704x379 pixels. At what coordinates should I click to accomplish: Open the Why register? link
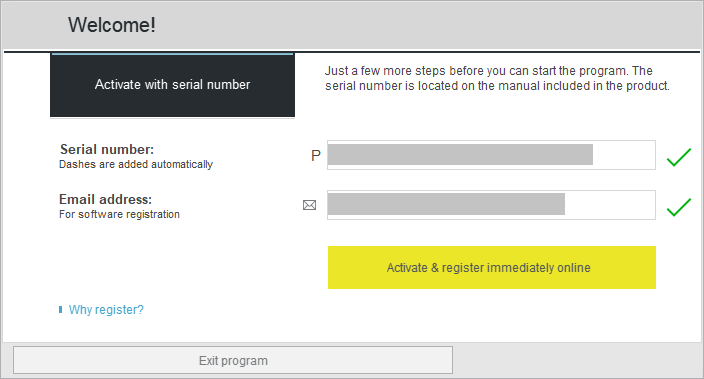pos(106,309)
